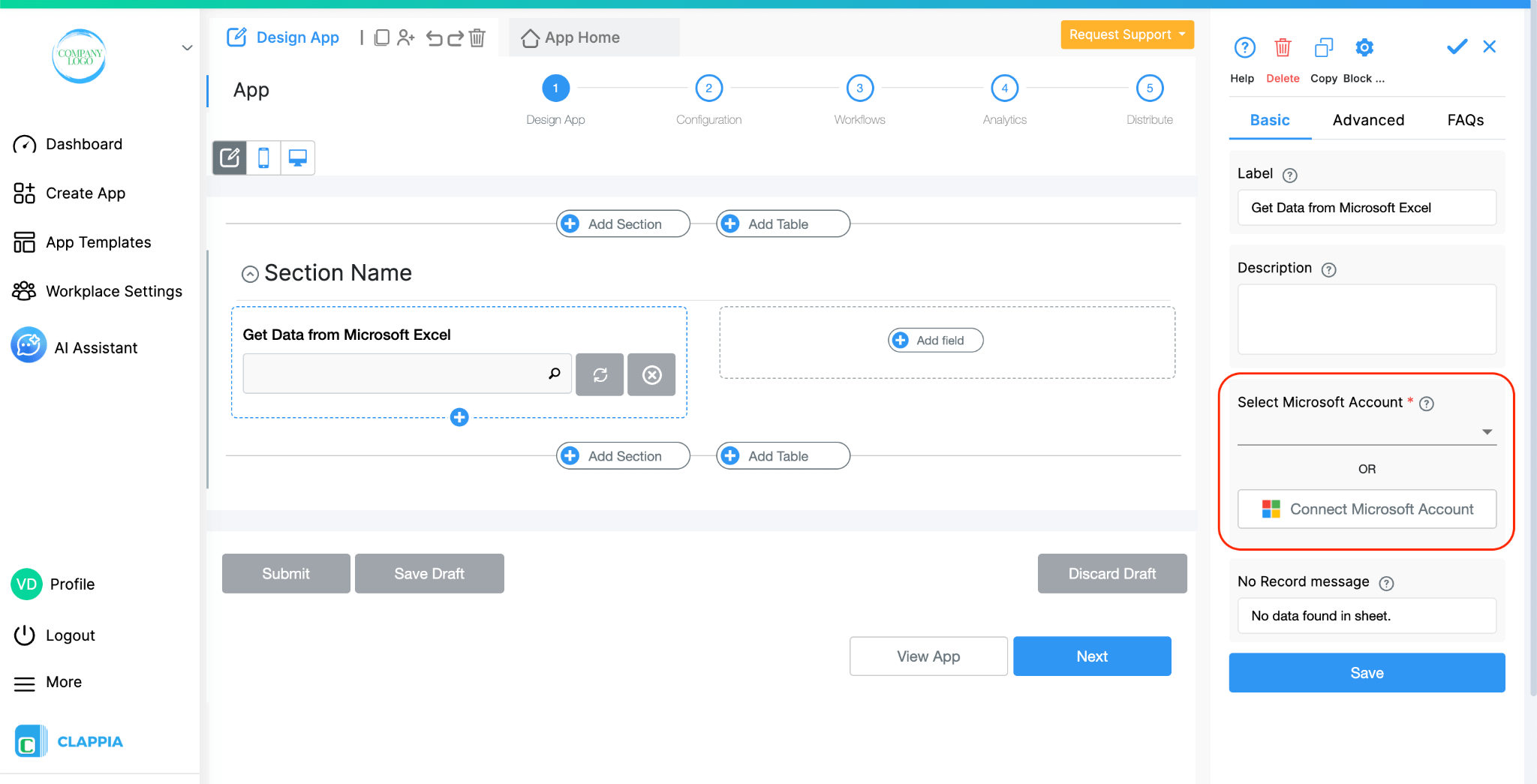Image resolution: width=1537 pixels, height=784 pixels.
Task: Click the redo arrow icon
Action: [x=456, y=38]
